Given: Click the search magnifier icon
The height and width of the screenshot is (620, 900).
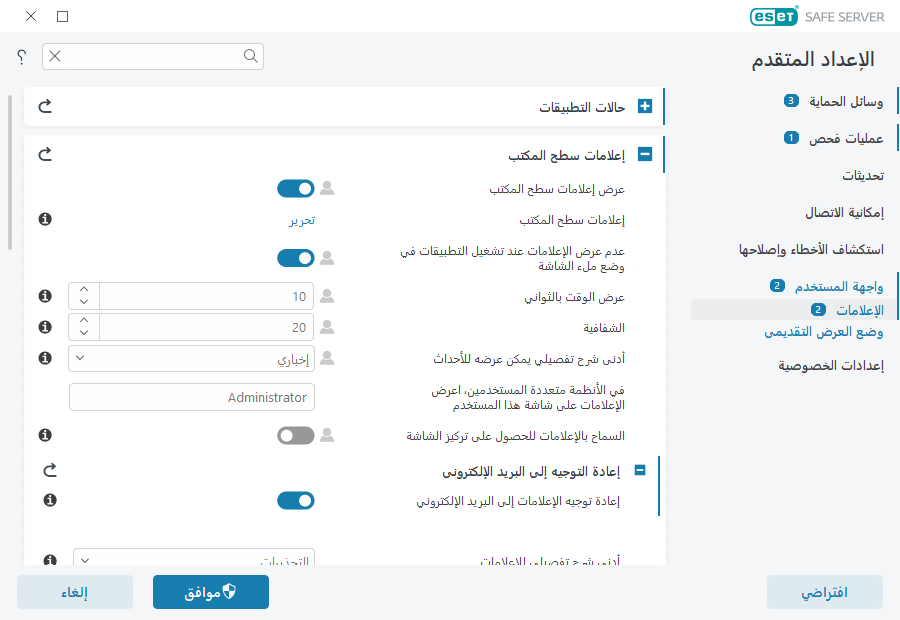Looking at the screenshot, I should point(250,56).
